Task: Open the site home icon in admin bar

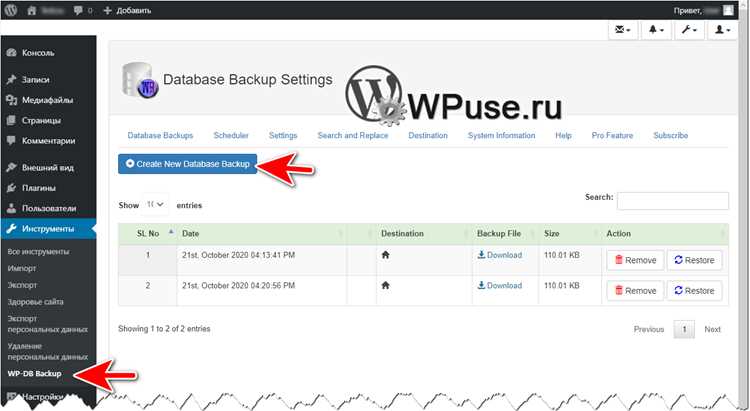Action: click(32, 11)
